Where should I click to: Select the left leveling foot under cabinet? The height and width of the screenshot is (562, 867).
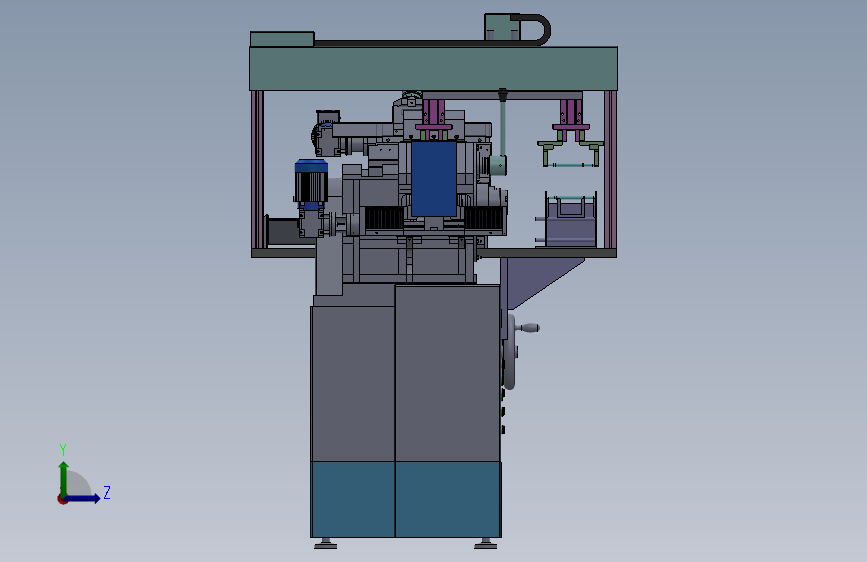325,544
